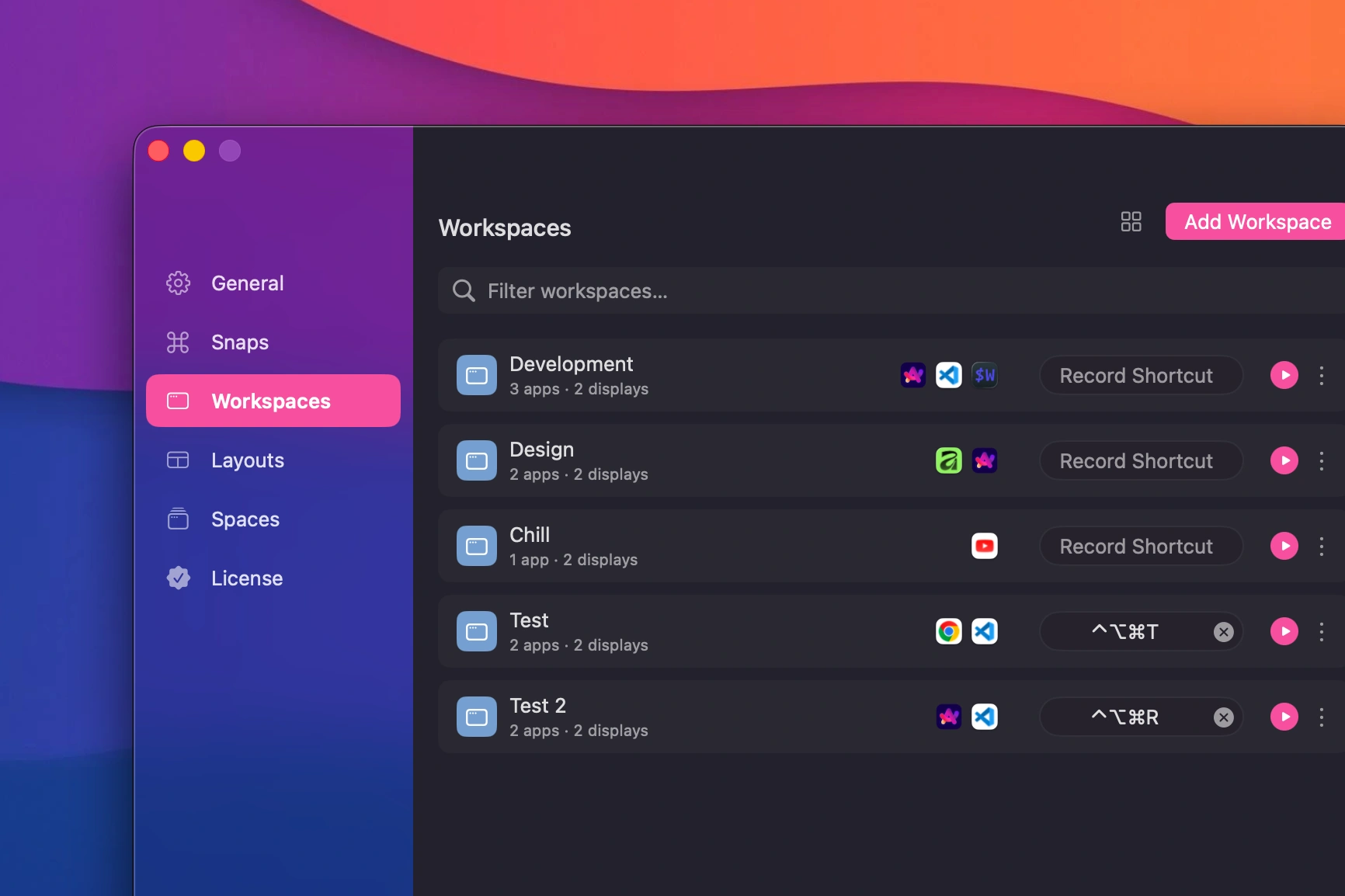Launch the Design workspace with play button
Image resolution: width=1345 pixels, height=896 pixels.
[x=1284, y=461]
